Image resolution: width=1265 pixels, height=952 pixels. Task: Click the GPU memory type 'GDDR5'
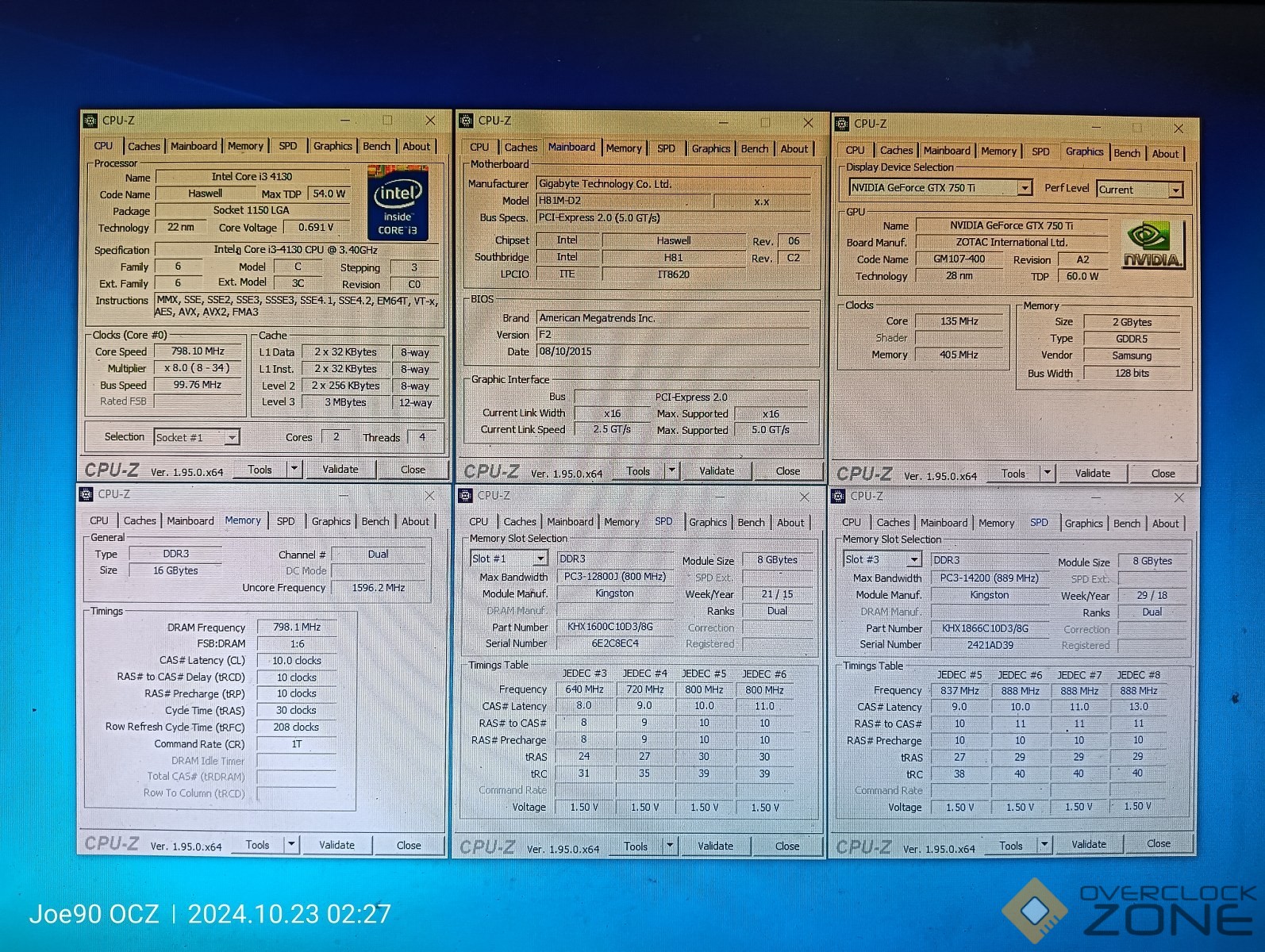pos(1132,339)
